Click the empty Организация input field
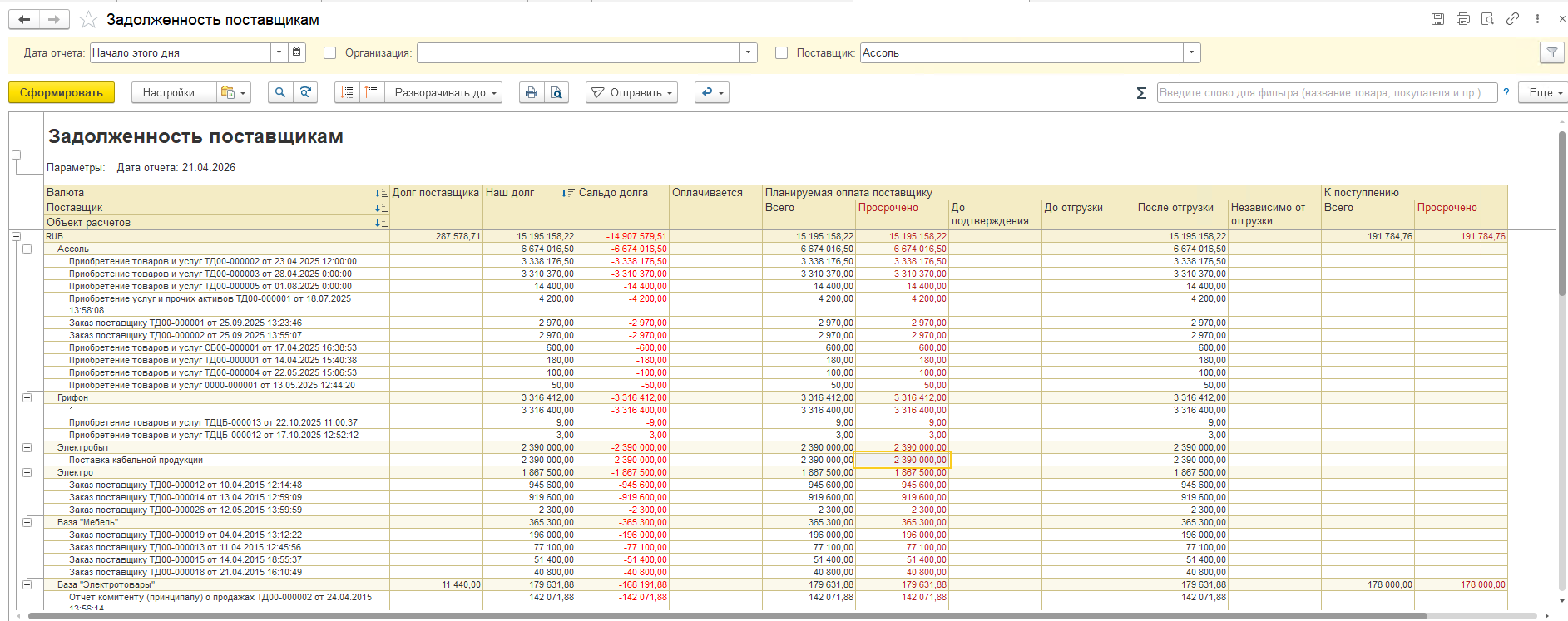The image size is (1568, 621). point(578,52)
